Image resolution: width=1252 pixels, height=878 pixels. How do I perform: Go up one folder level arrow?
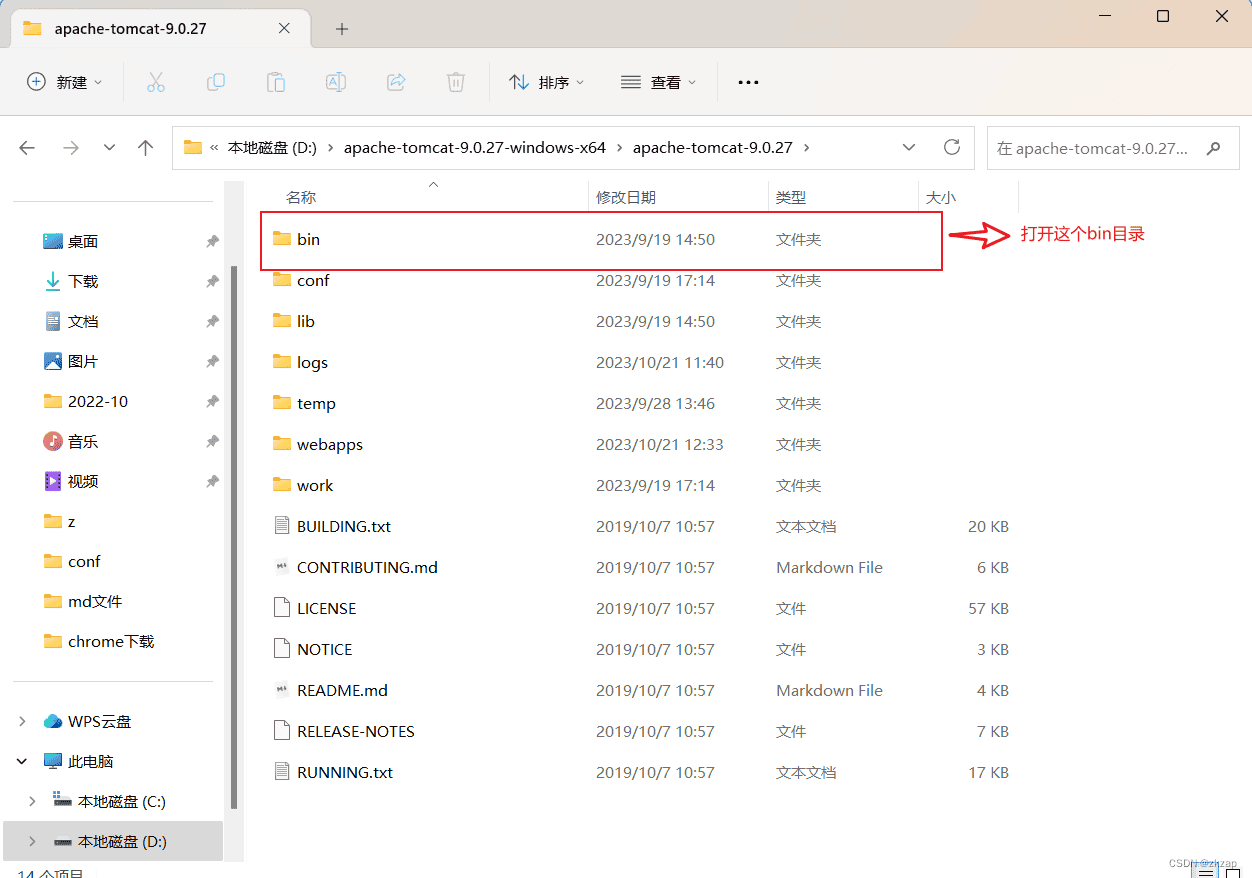tap(146, 148)
